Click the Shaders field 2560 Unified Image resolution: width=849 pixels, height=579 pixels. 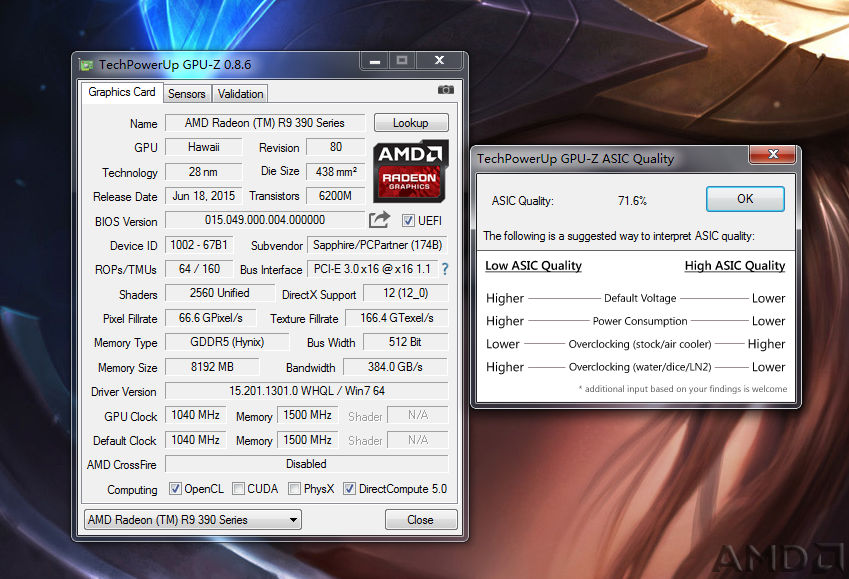click(220, 293)
